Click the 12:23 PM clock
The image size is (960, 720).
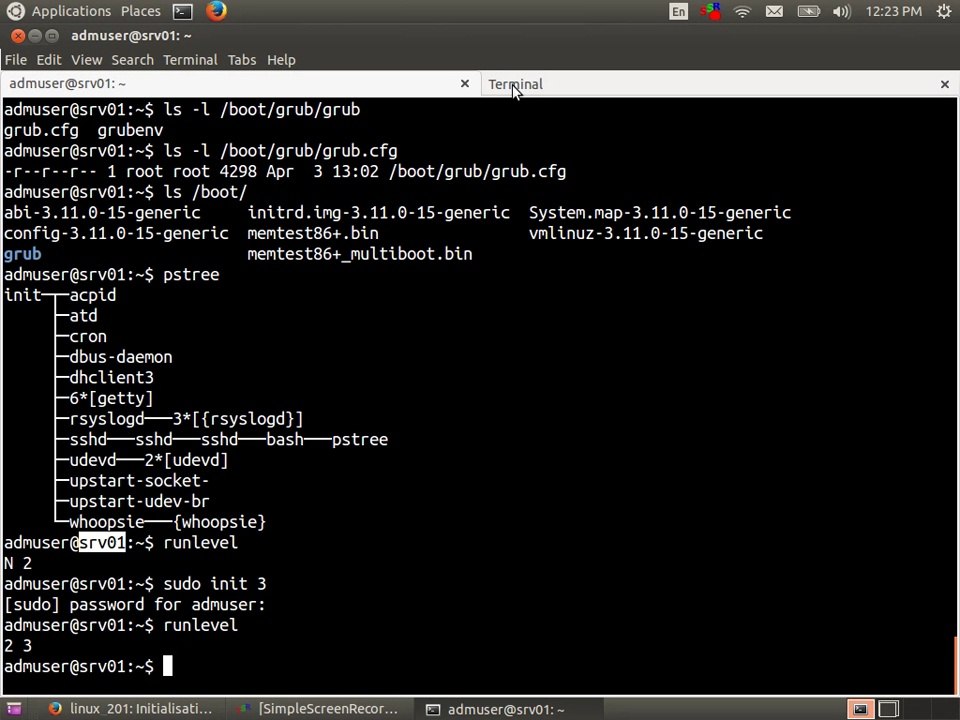[x=893, y=12]
